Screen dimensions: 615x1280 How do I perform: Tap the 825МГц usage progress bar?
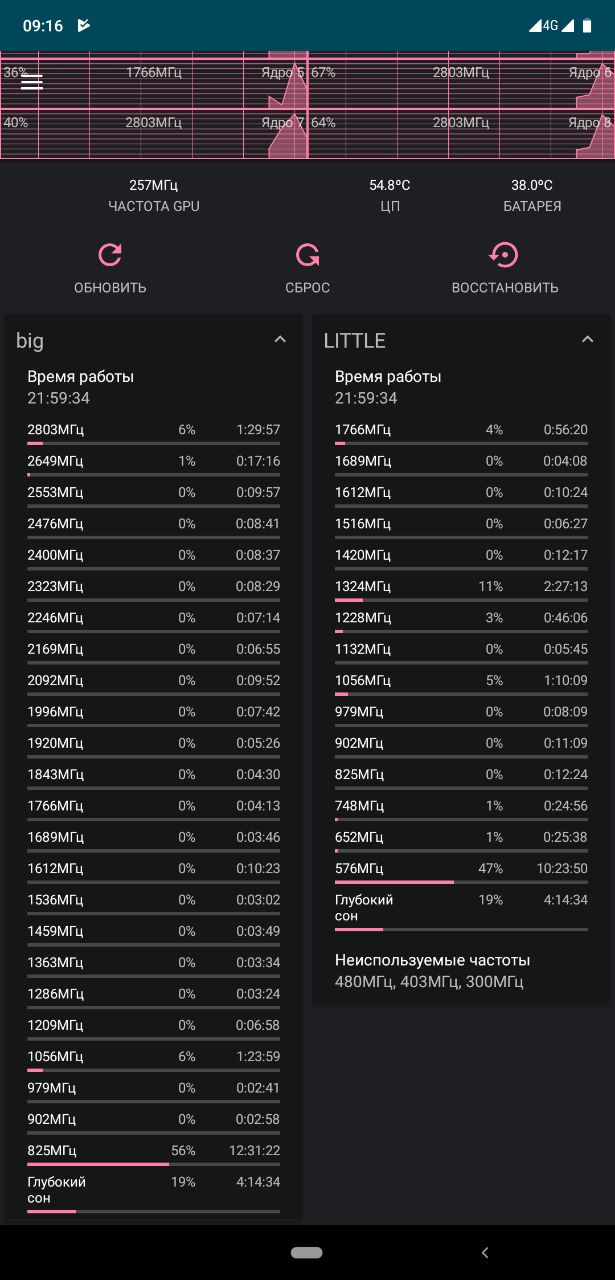click(154, 1164)
